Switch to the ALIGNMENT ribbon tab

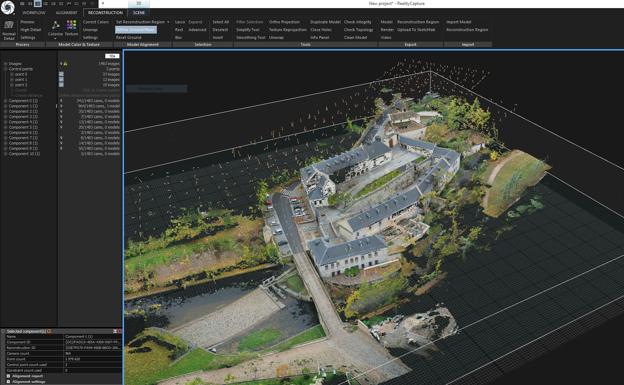click(x=66, y=13)
